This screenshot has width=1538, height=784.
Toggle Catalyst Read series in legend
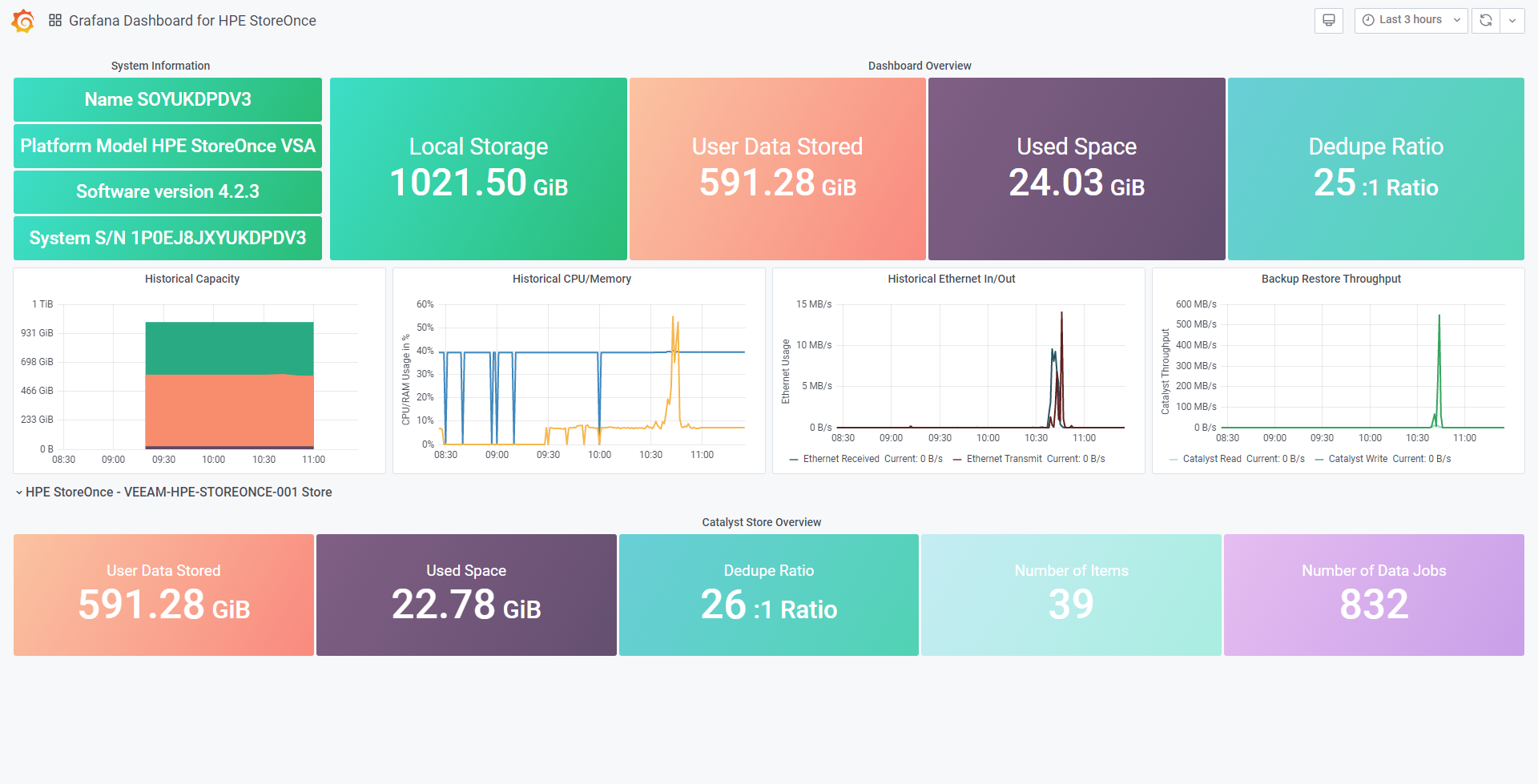click(1212, 459)
